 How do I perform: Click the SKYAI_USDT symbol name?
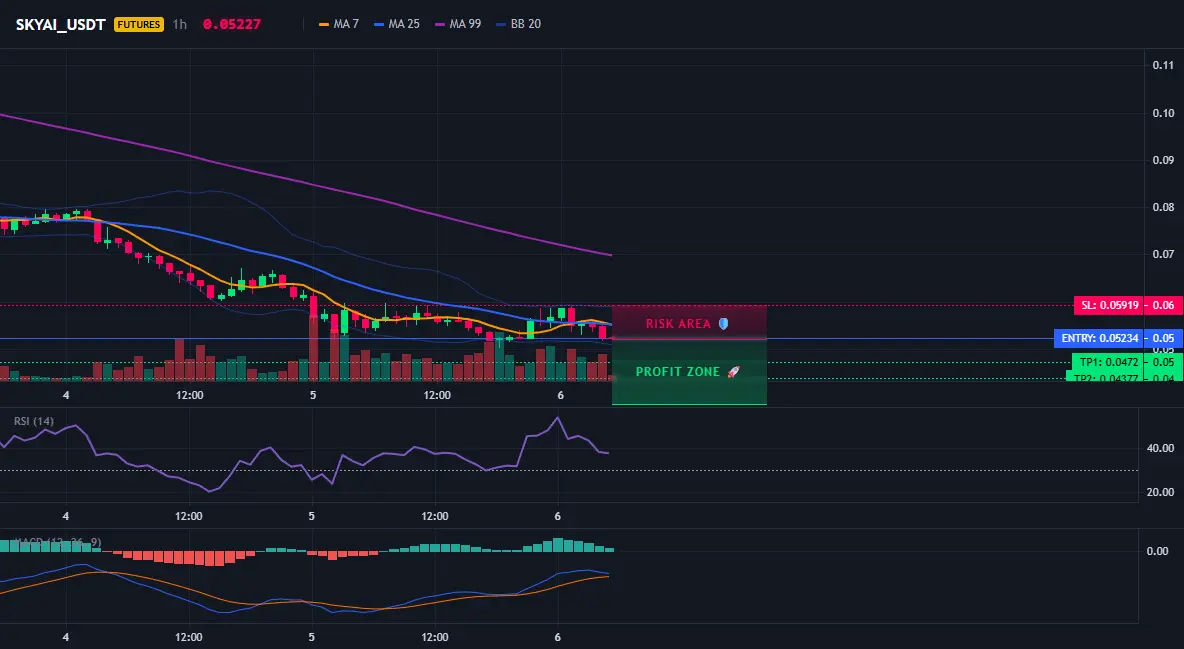click(60, 24)
